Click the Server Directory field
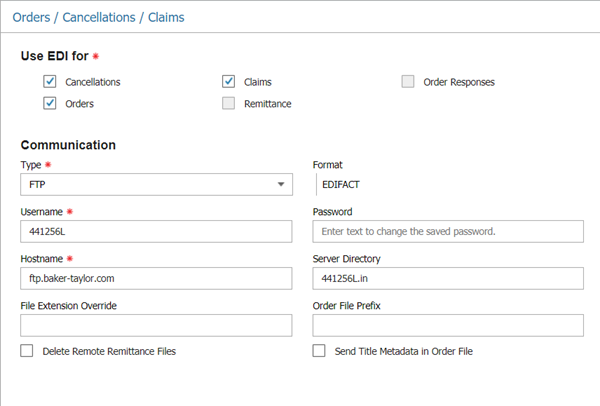This screenshot has height=406, width=600. point(448,278)
